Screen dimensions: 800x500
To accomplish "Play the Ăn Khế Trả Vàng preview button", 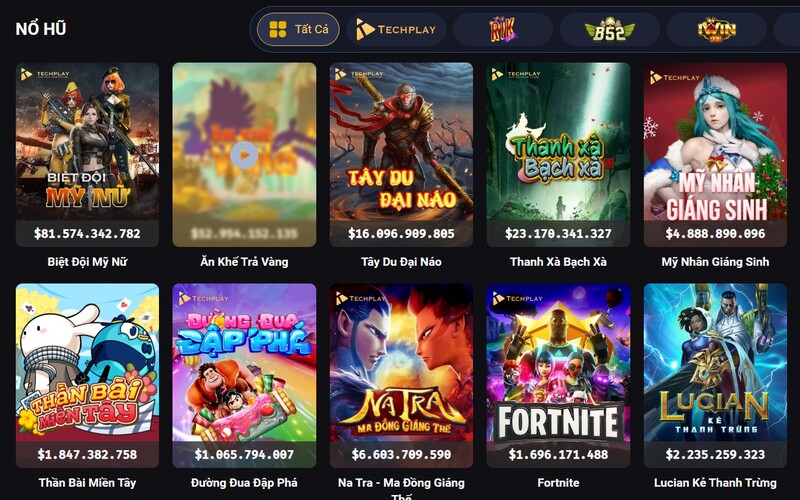I will pyautogui.click(x=244, y=155).
